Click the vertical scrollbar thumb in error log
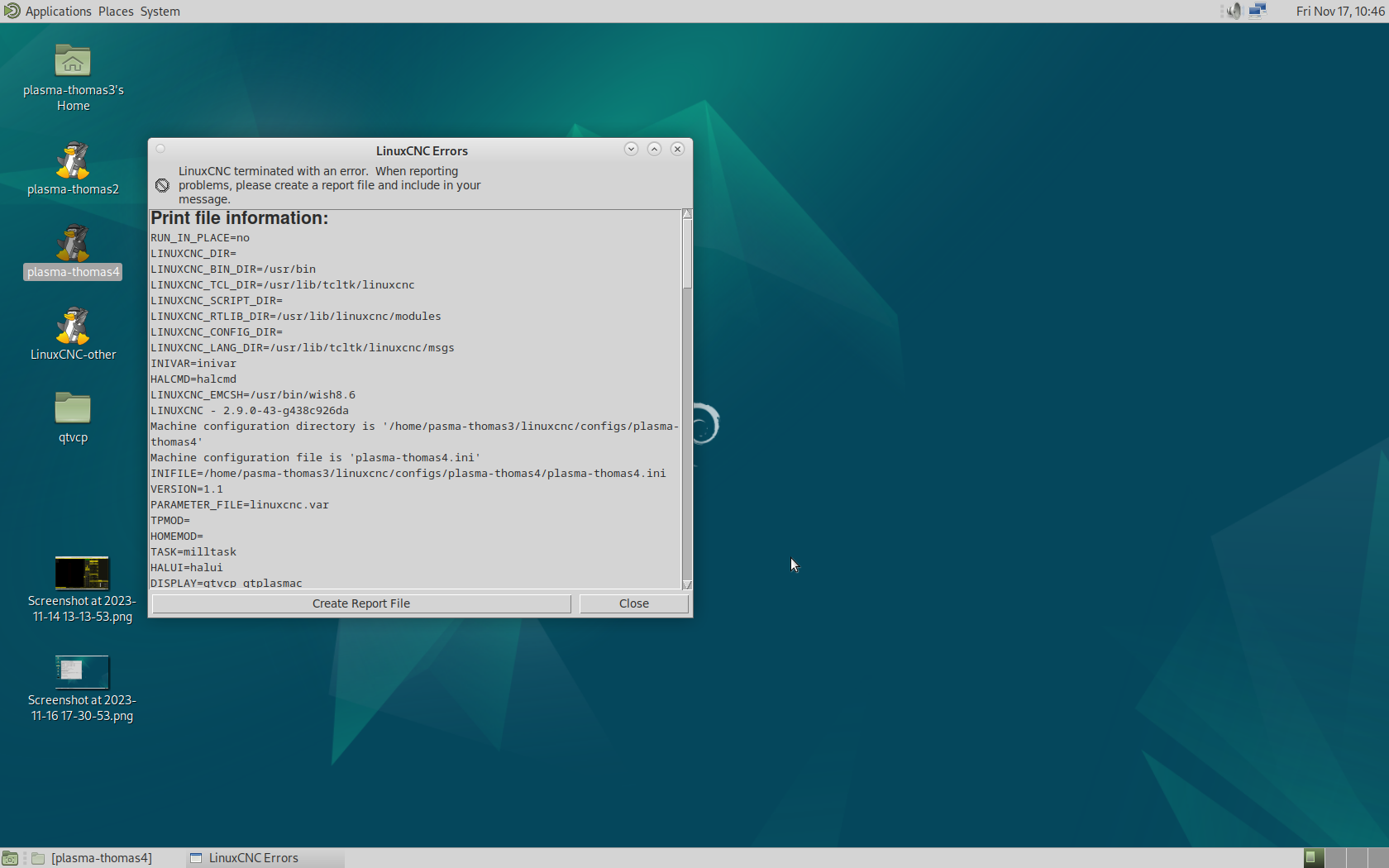1389x868 pixels. click(687, 254)
